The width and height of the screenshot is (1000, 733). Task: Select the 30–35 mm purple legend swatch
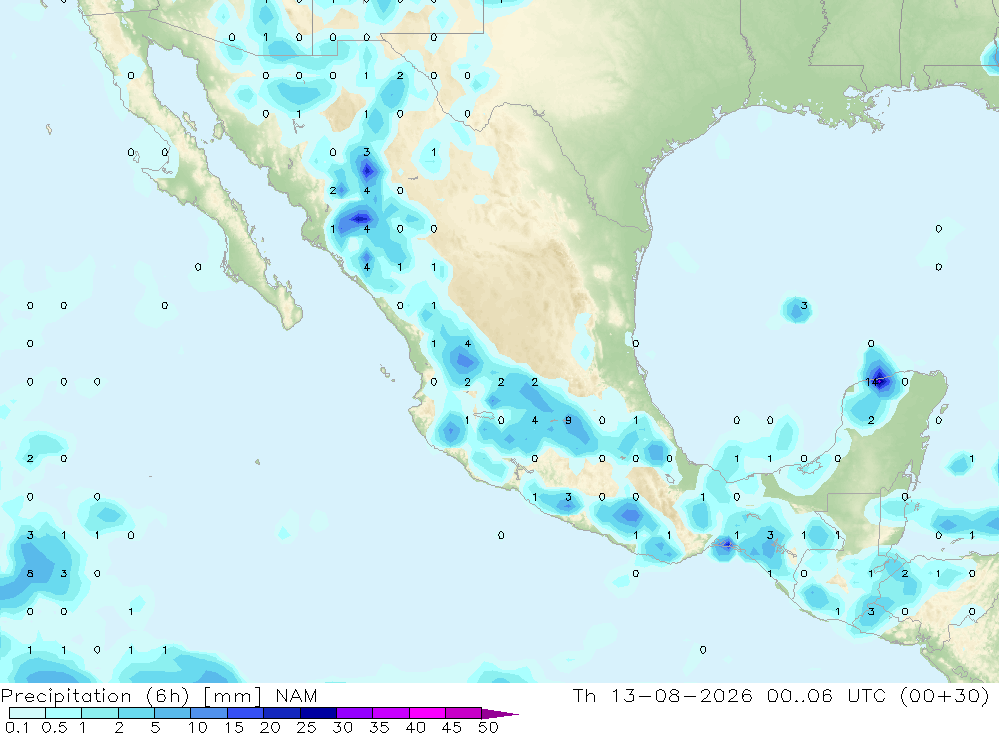(x=355, y=713)
